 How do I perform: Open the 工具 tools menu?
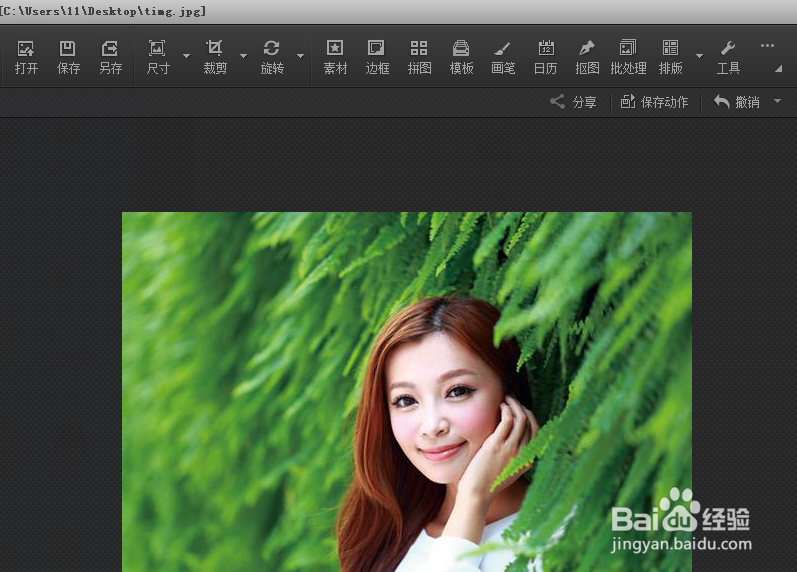point(728,57)
